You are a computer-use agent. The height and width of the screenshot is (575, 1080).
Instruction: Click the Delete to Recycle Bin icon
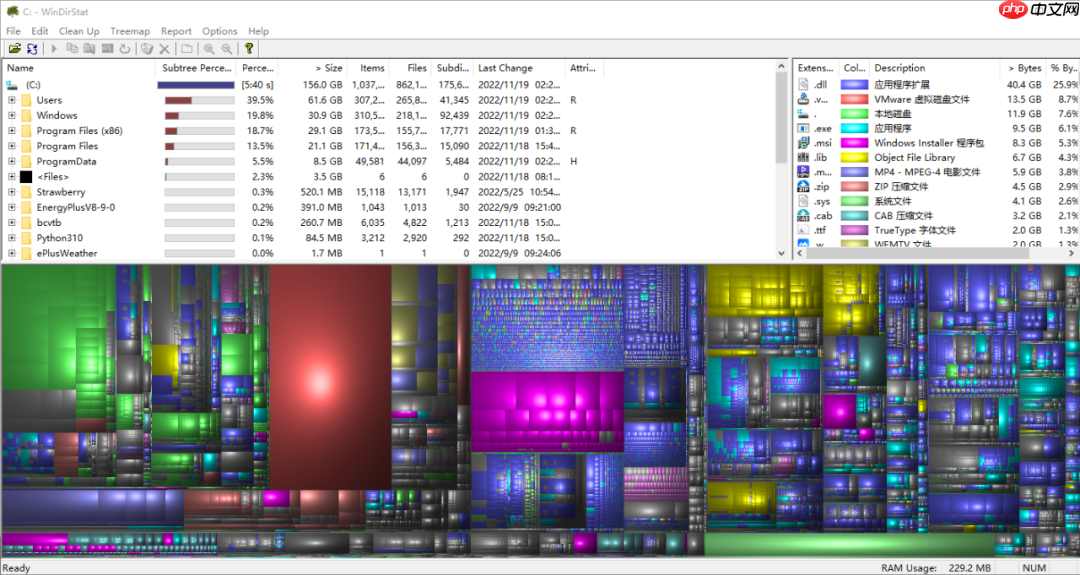tap(146, 48)
